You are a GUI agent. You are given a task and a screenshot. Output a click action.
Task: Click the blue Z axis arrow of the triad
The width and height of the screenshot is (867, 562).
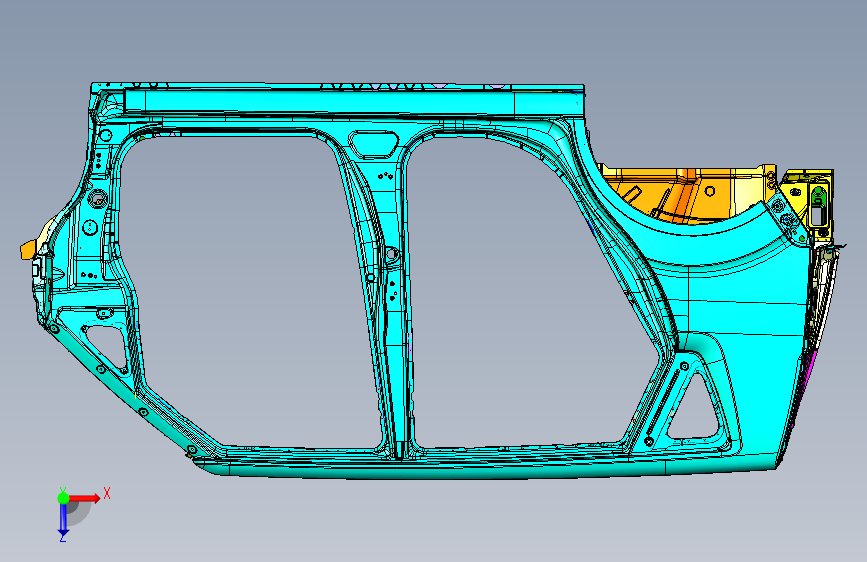[x=63, y=519]
